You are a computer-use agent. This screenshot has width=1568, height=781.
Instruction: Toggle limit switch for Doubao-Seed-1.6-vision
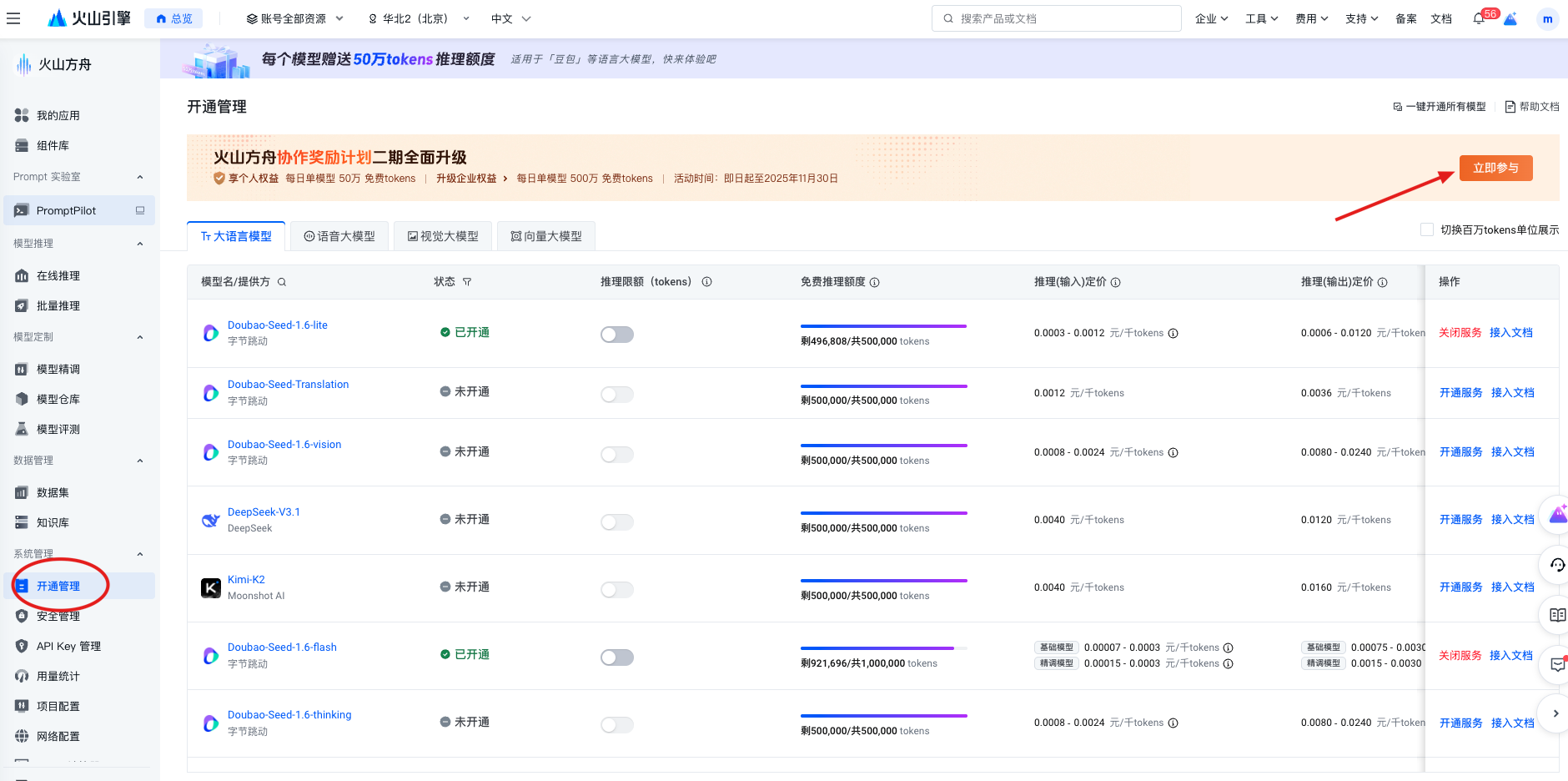click(x=617, y=454)
